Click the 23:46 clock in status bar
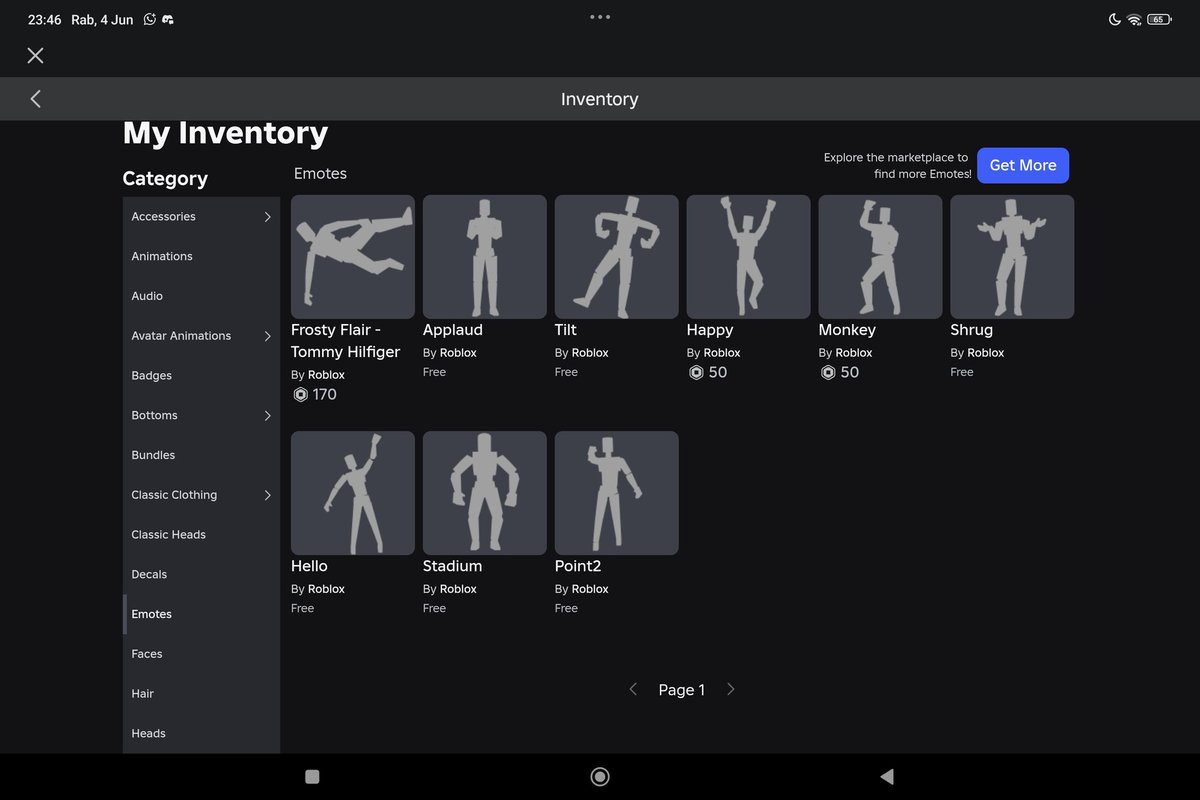Screen dimensions: 1200x800 pyautogui.click(x=45, y=20)
